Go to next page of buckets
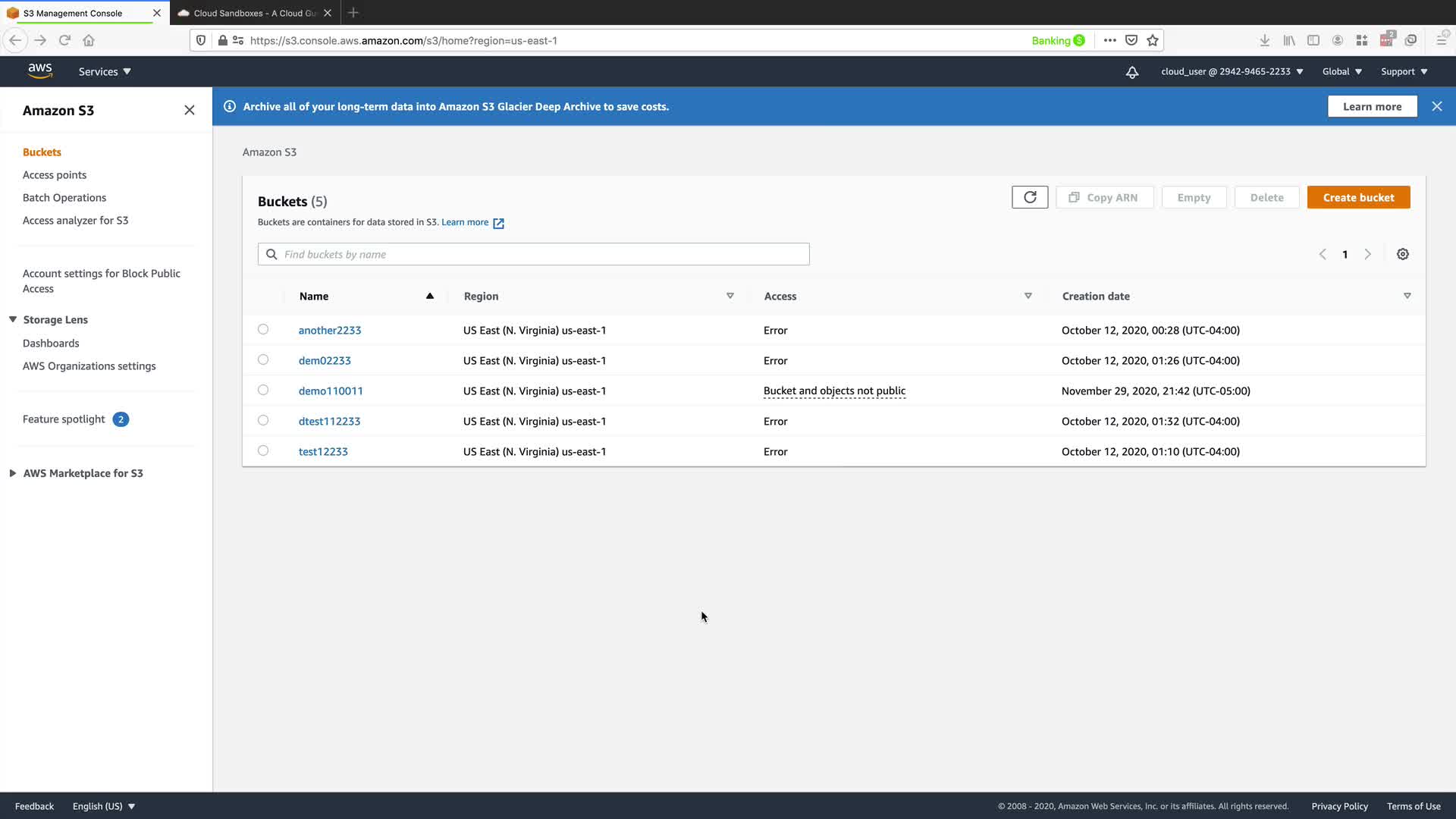The width and height of the screenshot is (1456, 819). click(x=1367, y=254)
